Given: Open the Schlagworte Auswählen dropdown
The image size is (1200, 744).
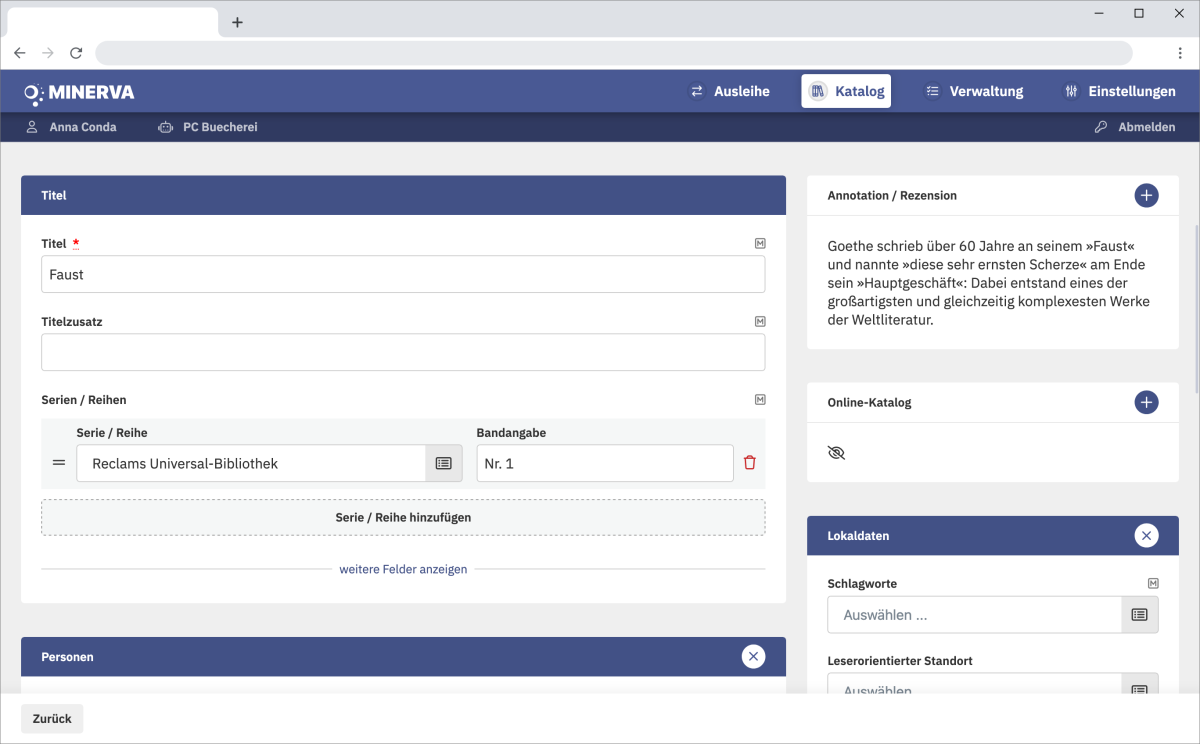Looking at the screenshot, I should [974, 615].
